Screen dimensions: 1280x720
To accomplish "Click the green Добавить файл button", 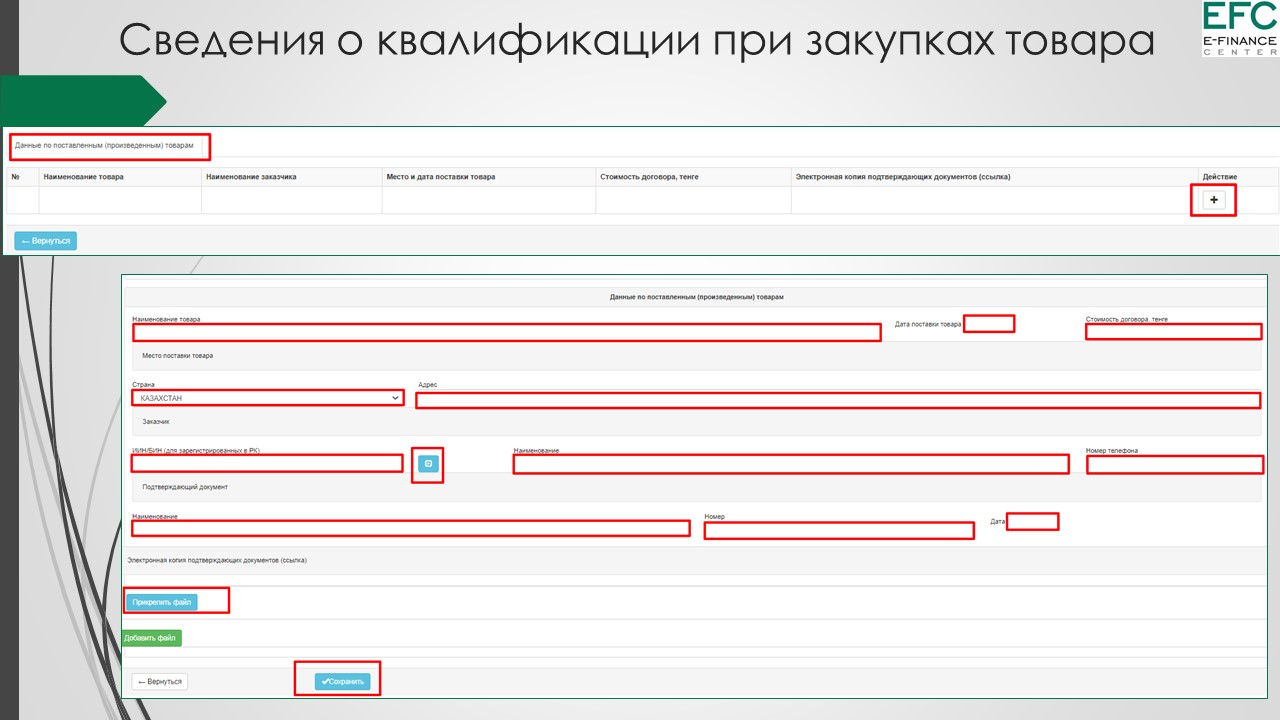I will coord(152,637).
